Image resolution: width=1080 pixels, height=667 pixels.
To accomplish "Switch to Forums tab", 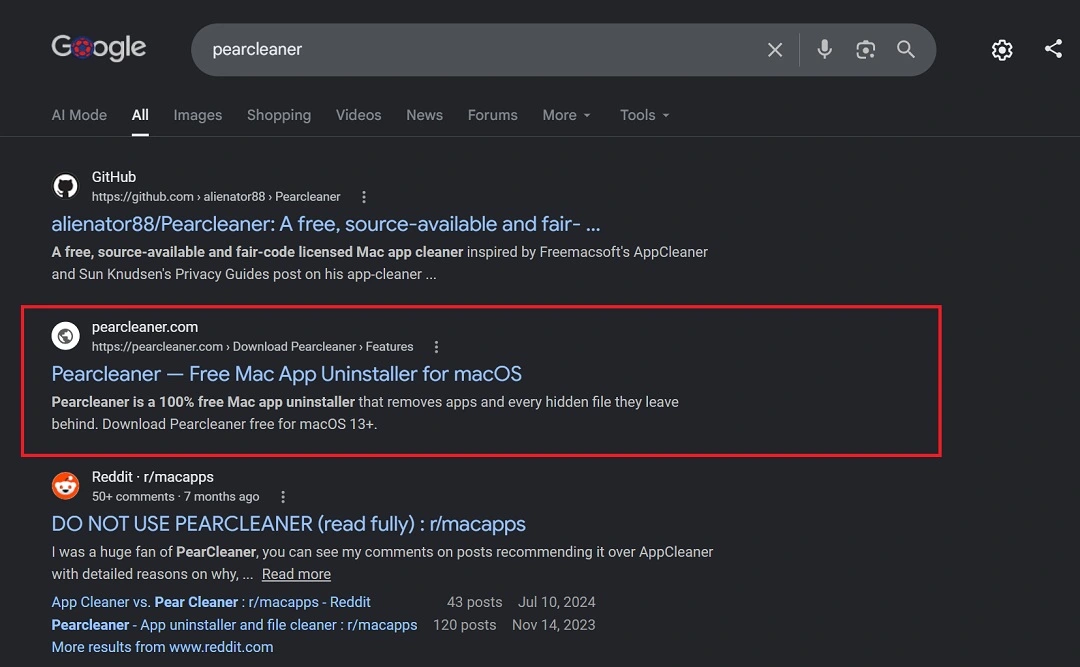I will point(492,115).
